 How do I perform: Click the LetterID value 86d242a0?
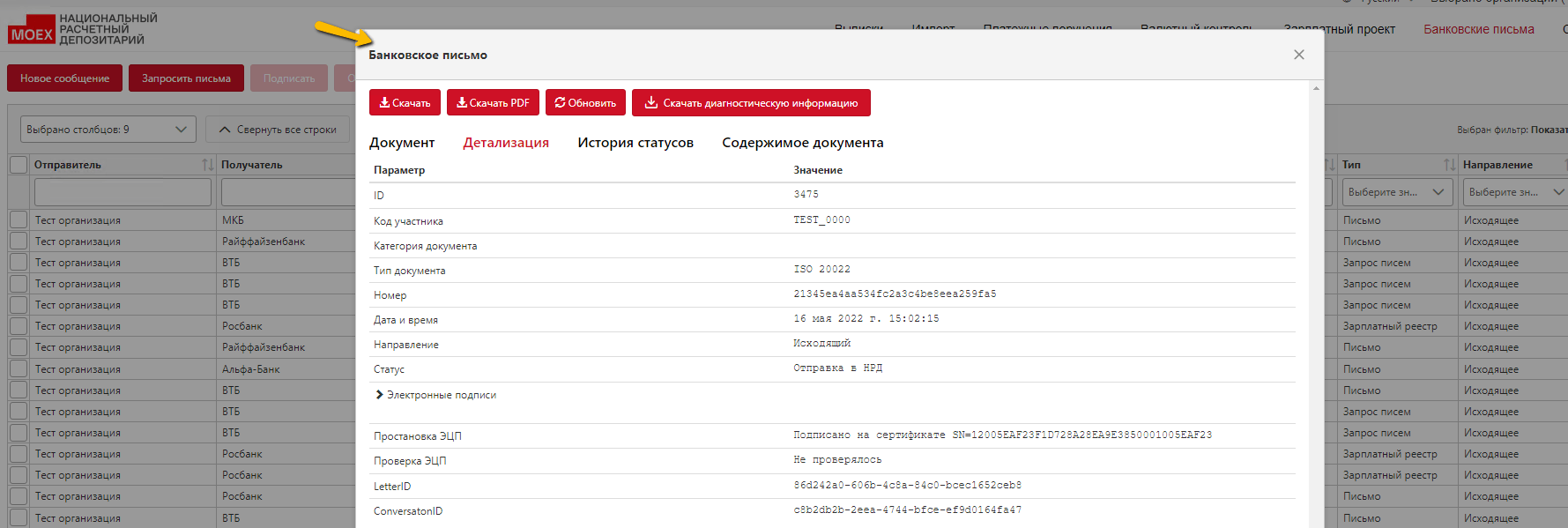click(x=907, y=486)
